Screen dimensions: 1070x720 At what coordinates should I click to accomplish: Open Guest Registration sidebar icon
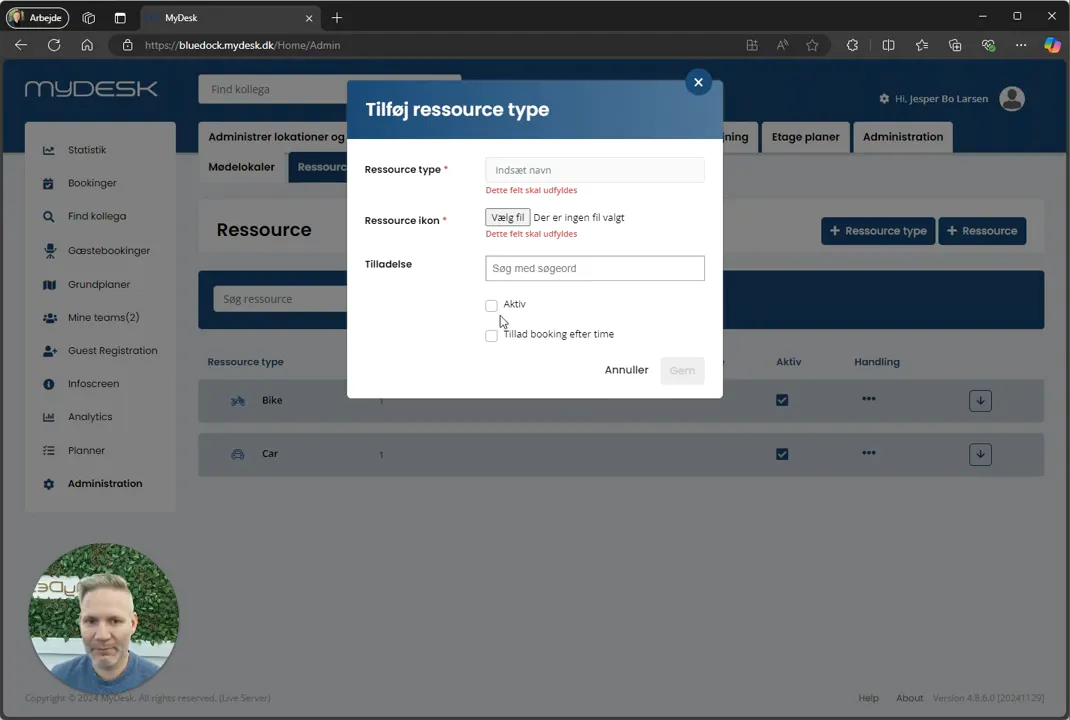[x=50, y=351]
